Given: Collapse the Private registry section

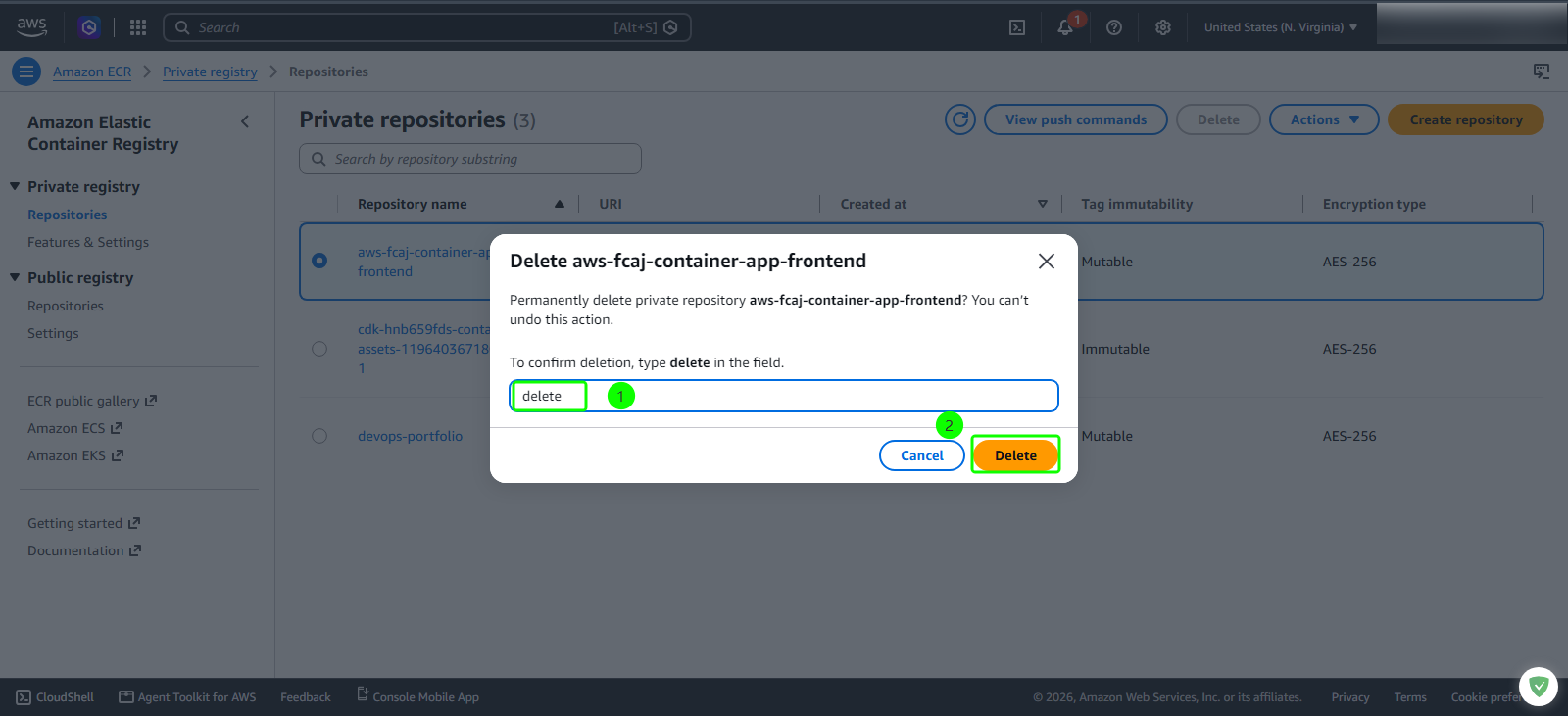Looking at the screenshot, I should 15,186.
